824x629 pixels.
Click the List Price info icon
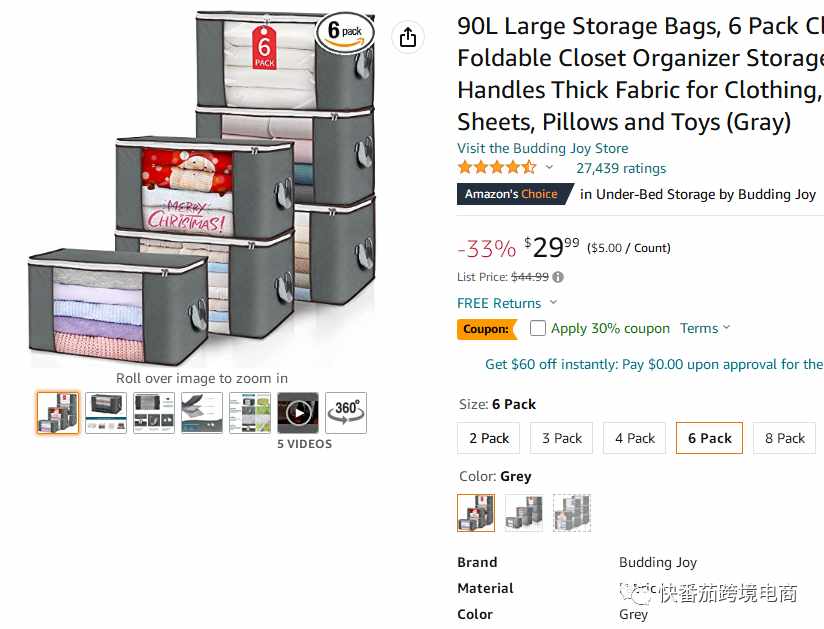[558, 277]
